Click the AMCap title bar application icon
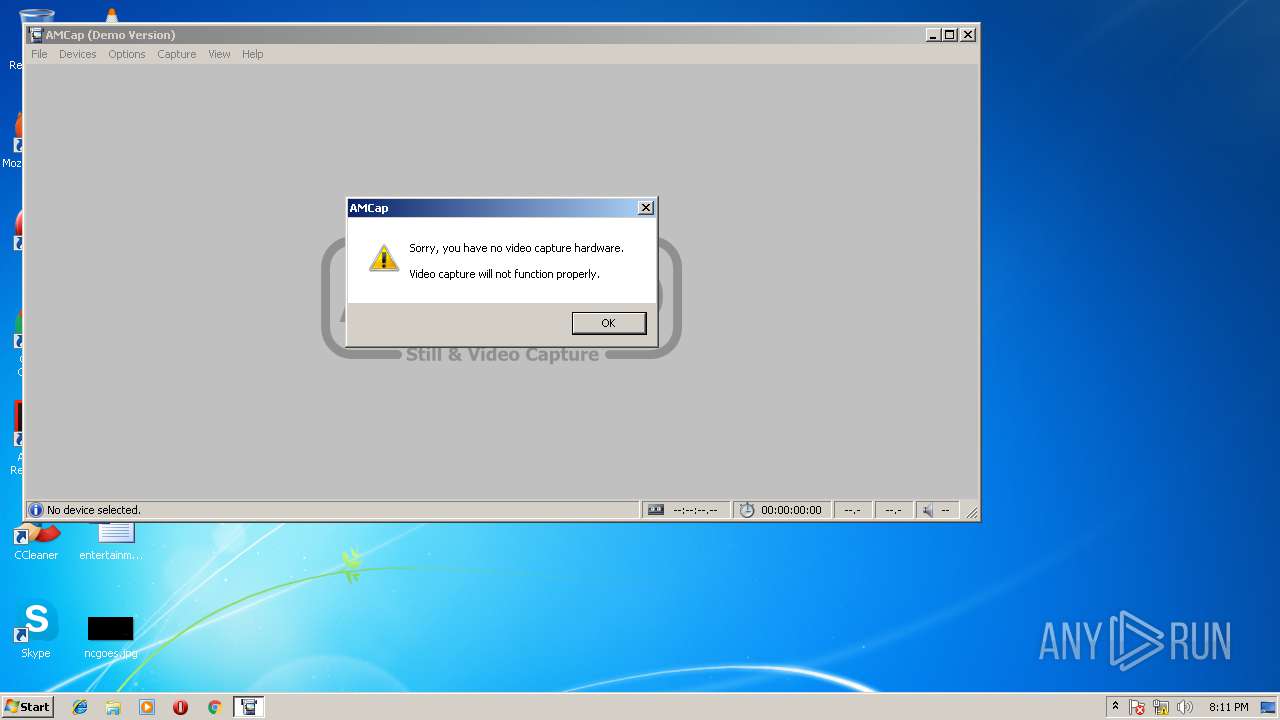Image resolution: width=1280 pixels, height=720 pixels. point(36,35)
